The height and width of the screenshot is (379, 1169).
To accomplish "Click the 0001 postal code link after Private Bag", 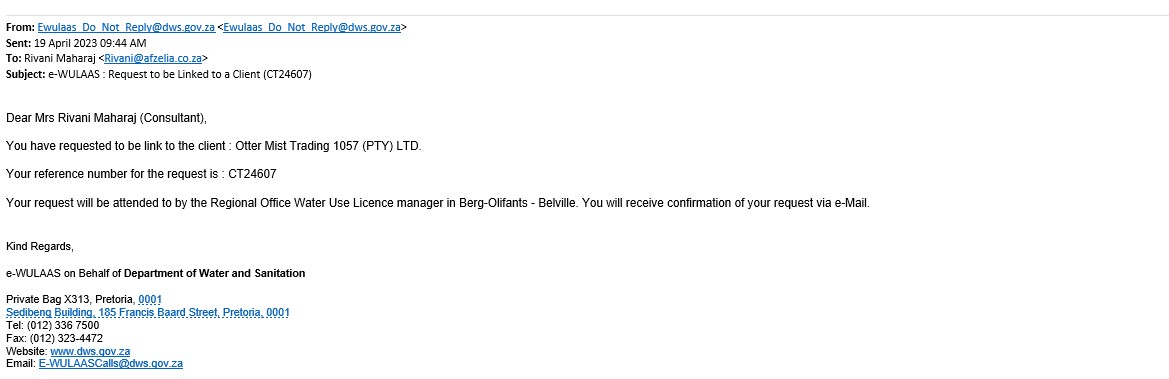I will (150, 299).
